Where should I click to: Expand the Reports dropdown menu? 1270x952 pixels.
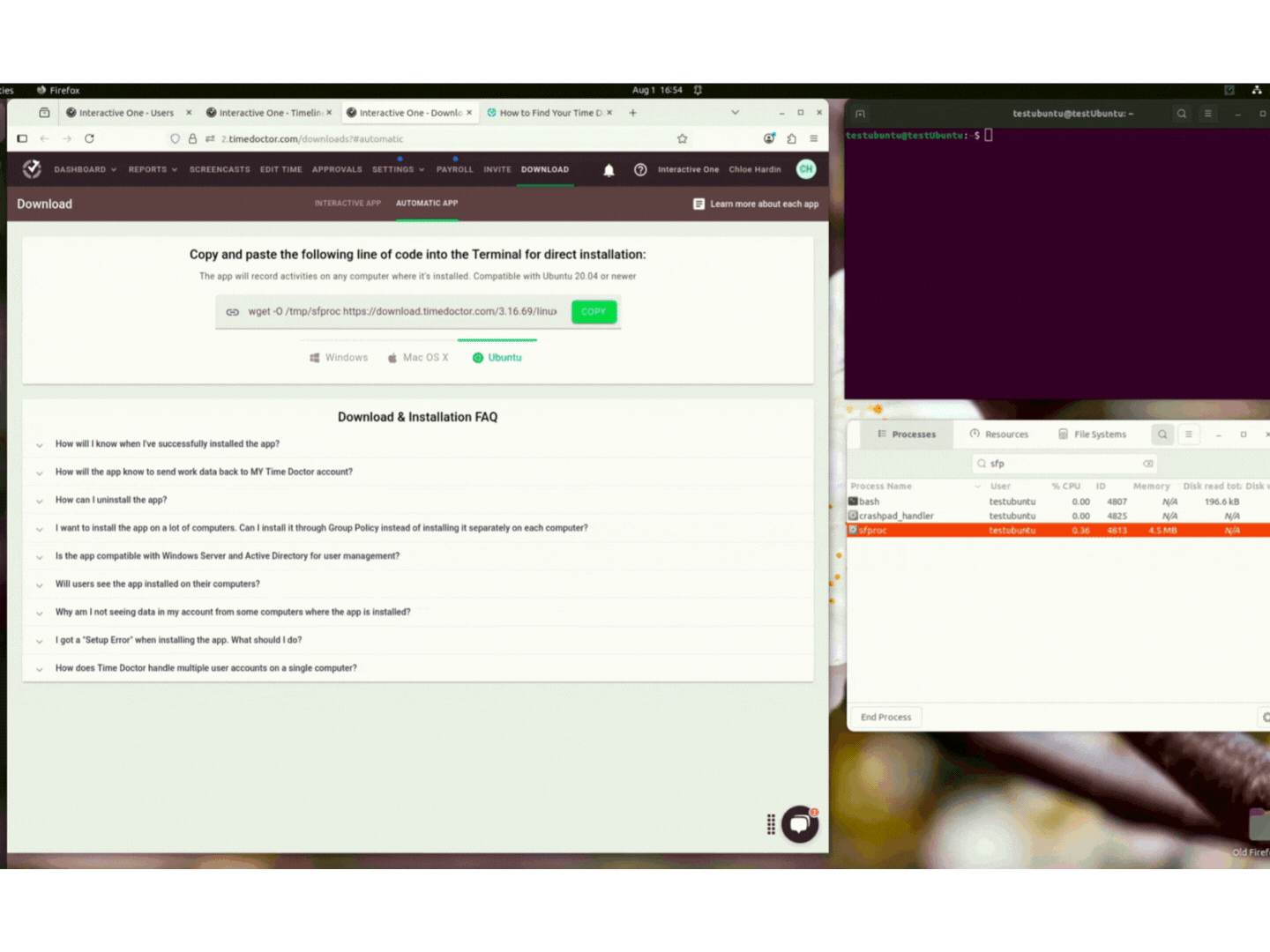click(153, 169)
